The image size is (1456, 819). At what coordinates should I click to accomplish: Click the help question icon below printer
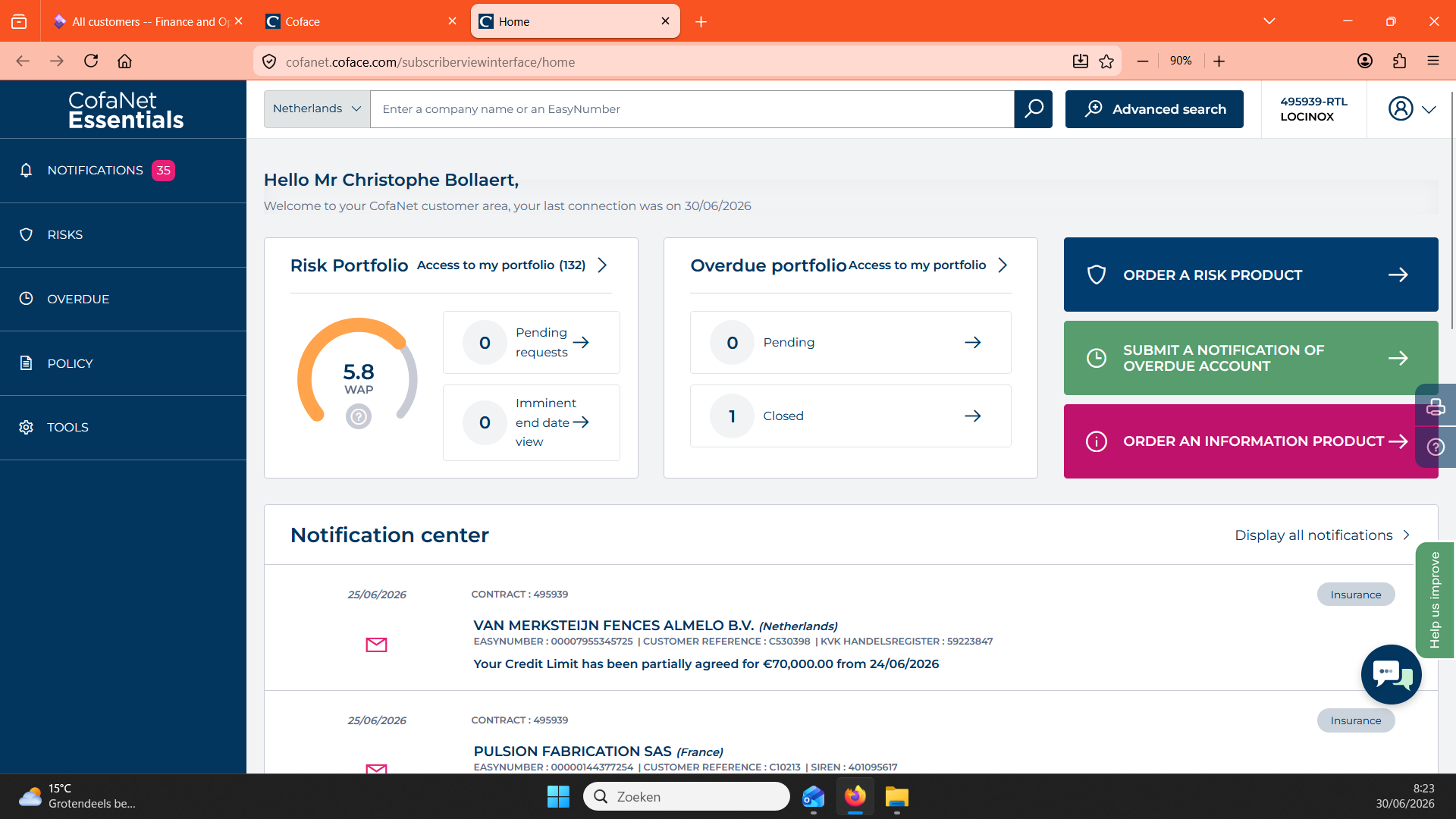1436,447
